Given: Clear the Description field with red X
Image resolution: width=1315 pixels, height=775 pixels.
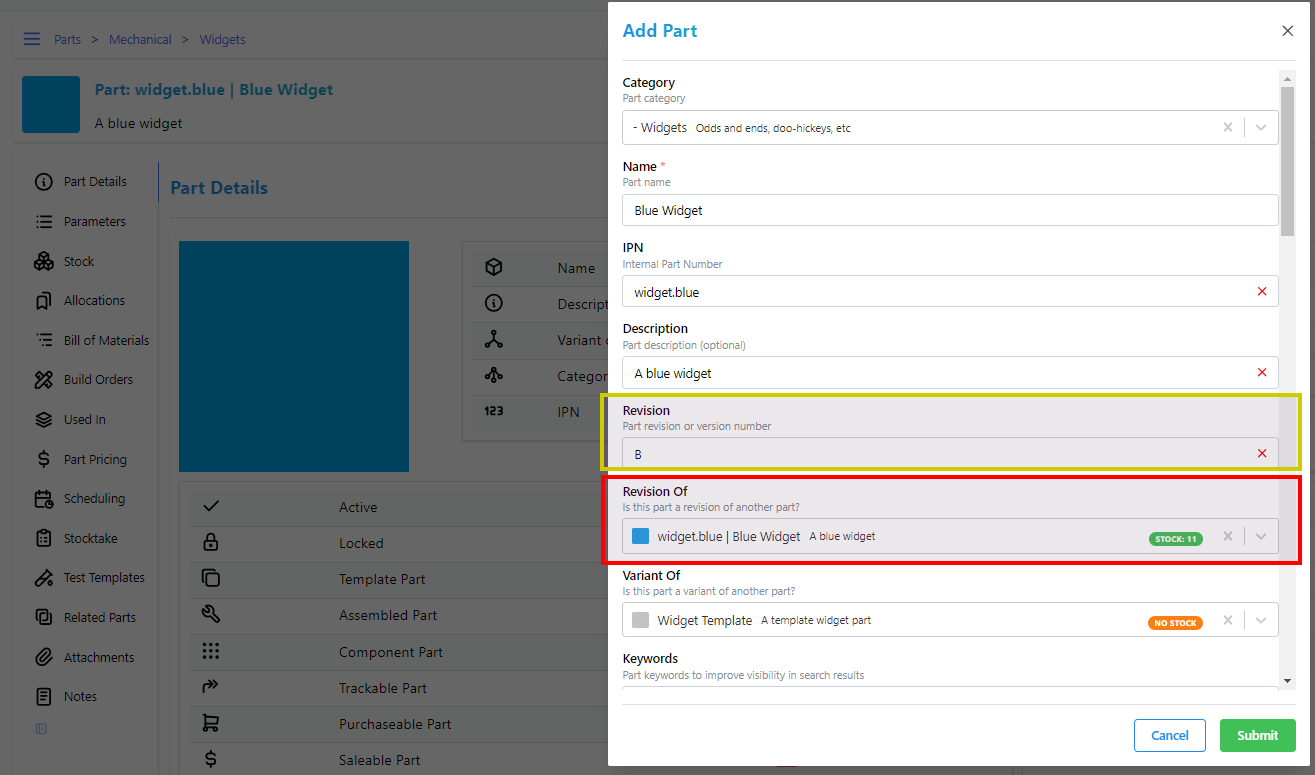Looking at the screenshot, I should pos(1261,373).
